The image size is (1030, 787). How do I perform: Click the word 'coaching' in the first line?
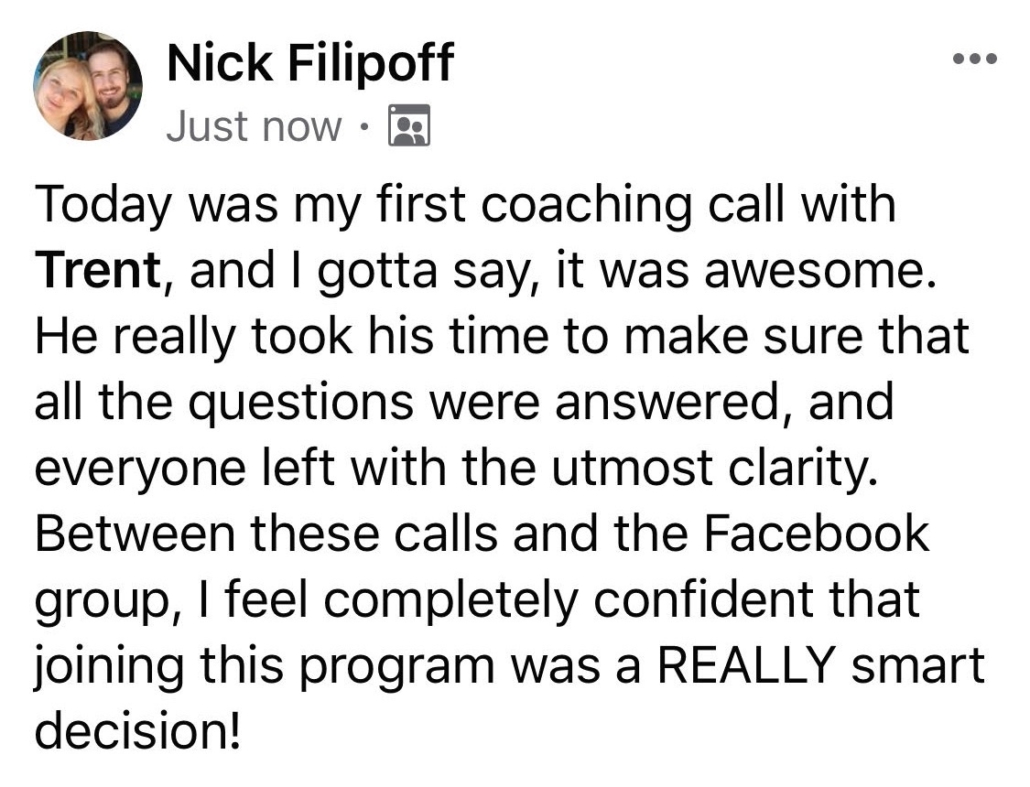[587, 205]
